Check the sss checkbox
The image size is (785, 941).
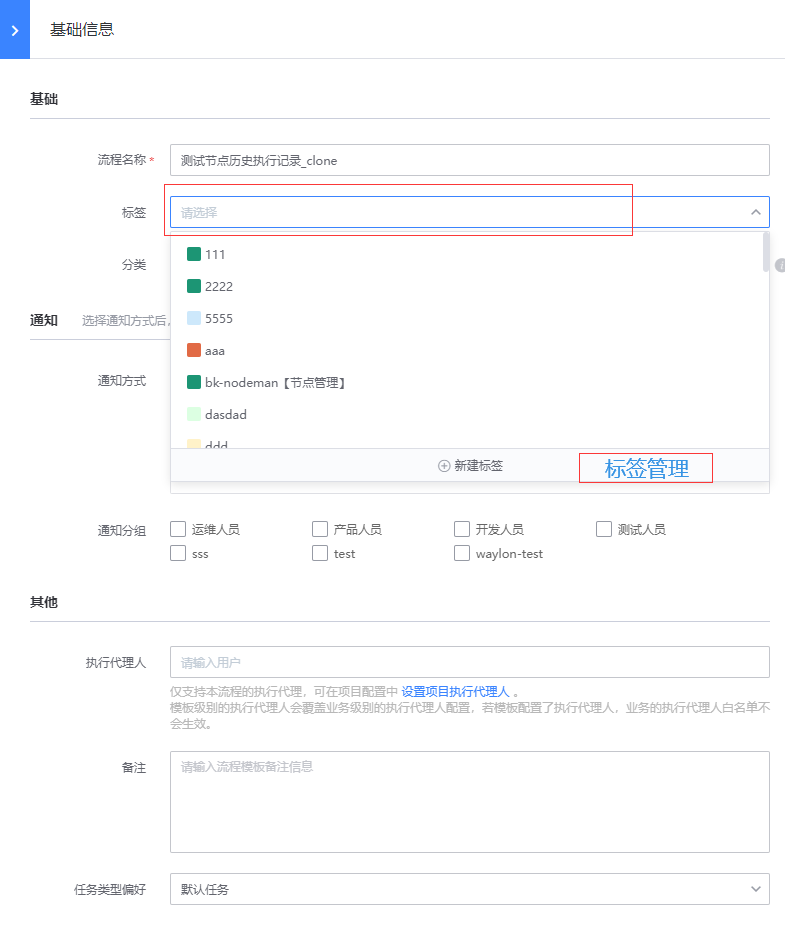click(177, 553)
